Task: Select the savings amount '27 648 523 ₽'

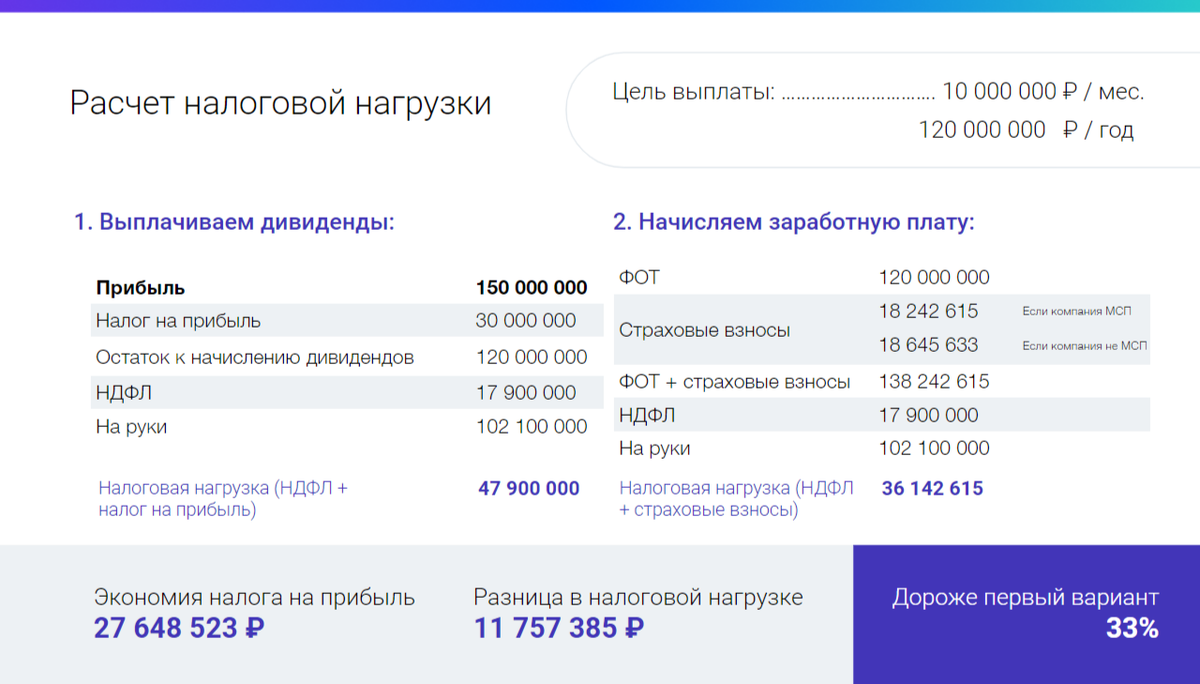Action: [179, 629]
